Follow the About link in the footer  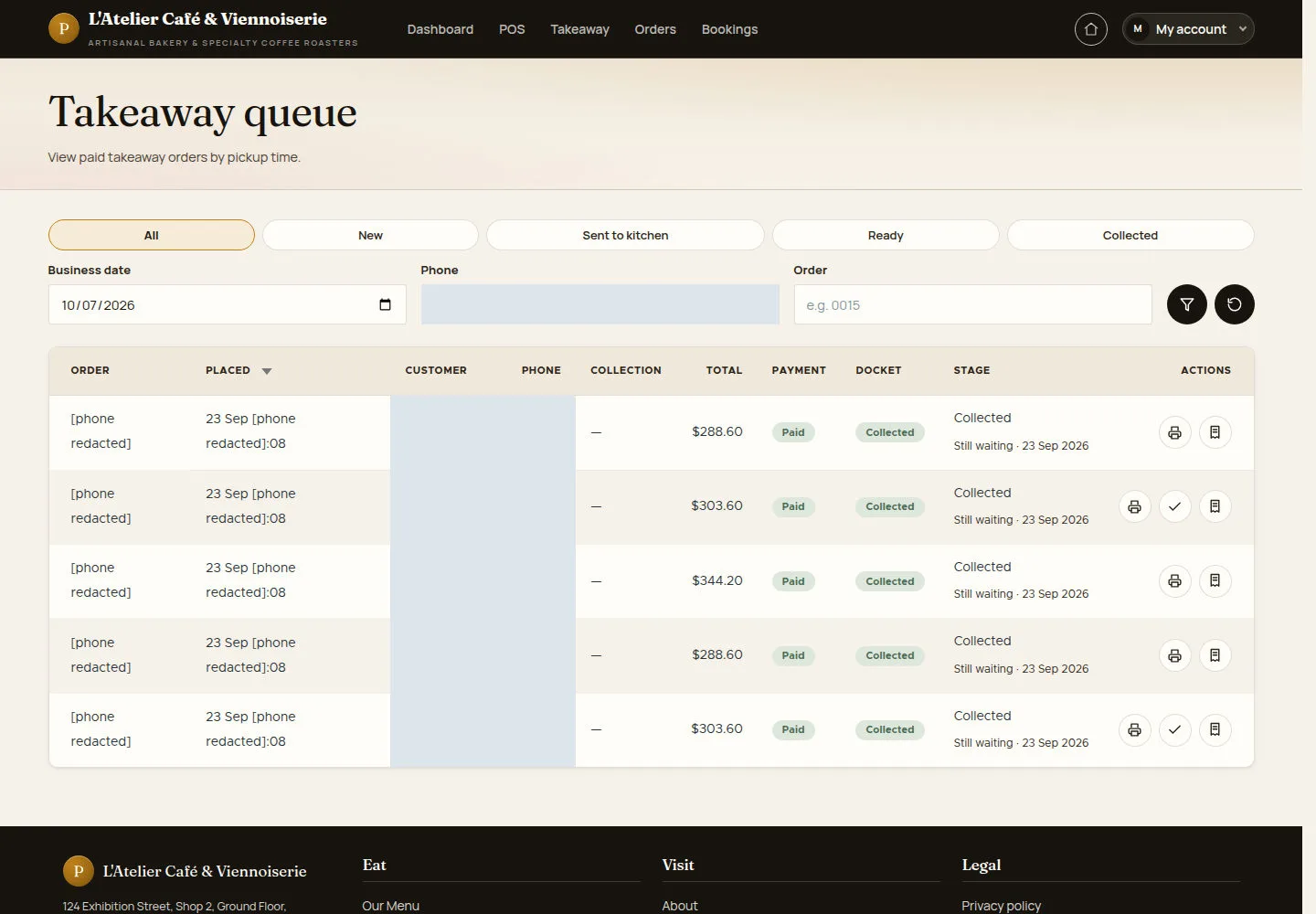680,906
